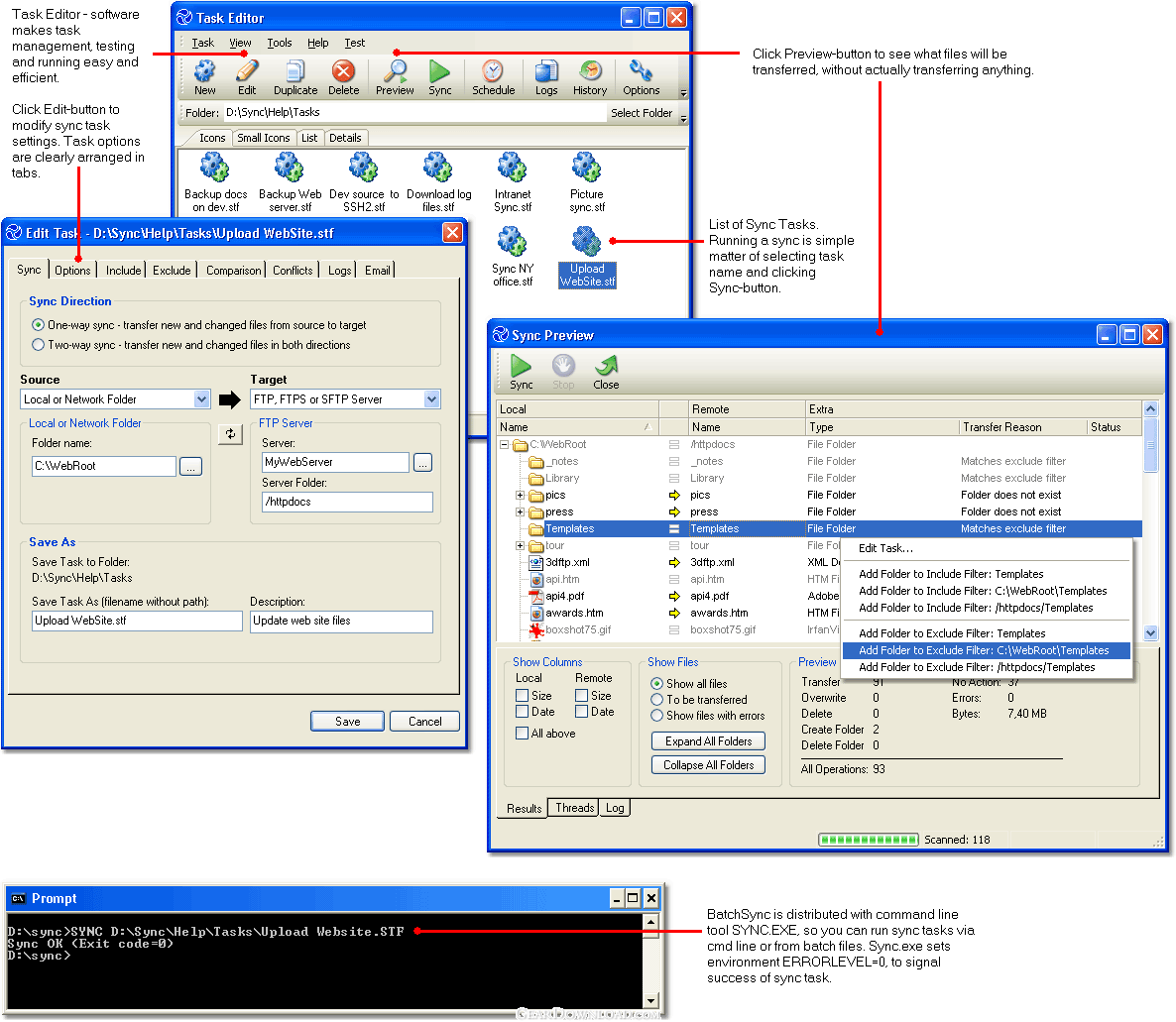Viewport: 1176px width, 1022px height.
Task: Click the Close icon in Sync Preview toolbar
Action: pyautogui.click(x=606, y=372)
